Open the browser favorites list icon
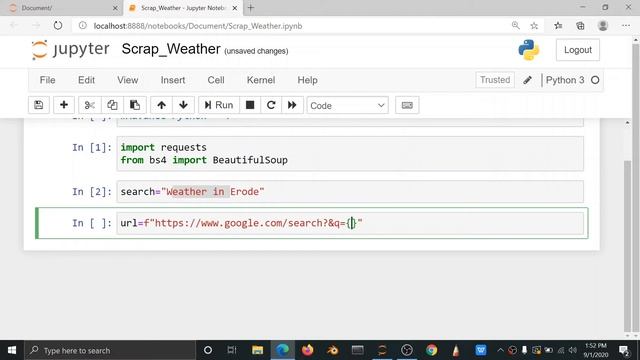 pos(558,26)
